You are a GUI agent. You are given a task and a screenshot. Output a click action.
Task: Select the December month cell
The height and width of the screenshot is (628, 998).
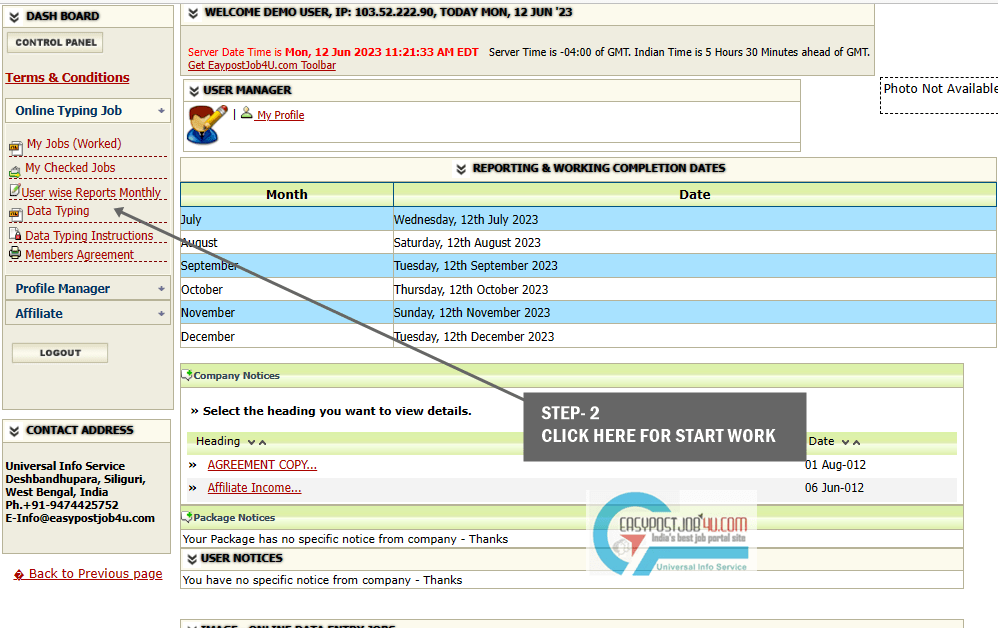tap(287, 337)
